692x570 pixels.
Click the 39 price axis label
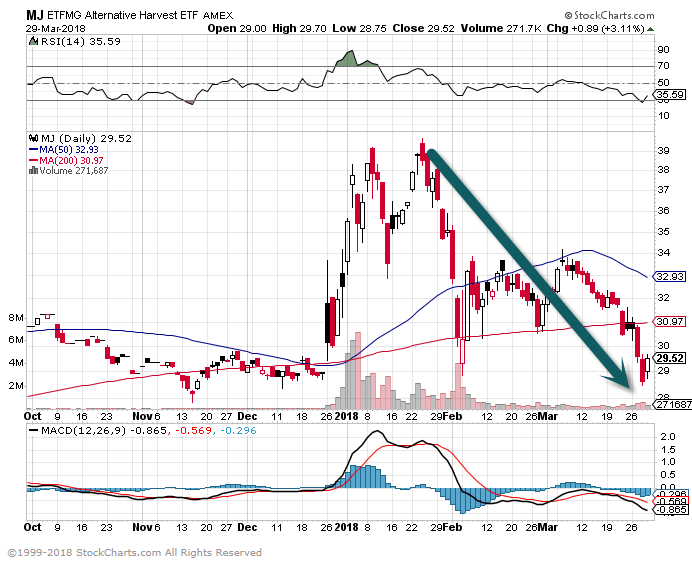coord(663,150)
